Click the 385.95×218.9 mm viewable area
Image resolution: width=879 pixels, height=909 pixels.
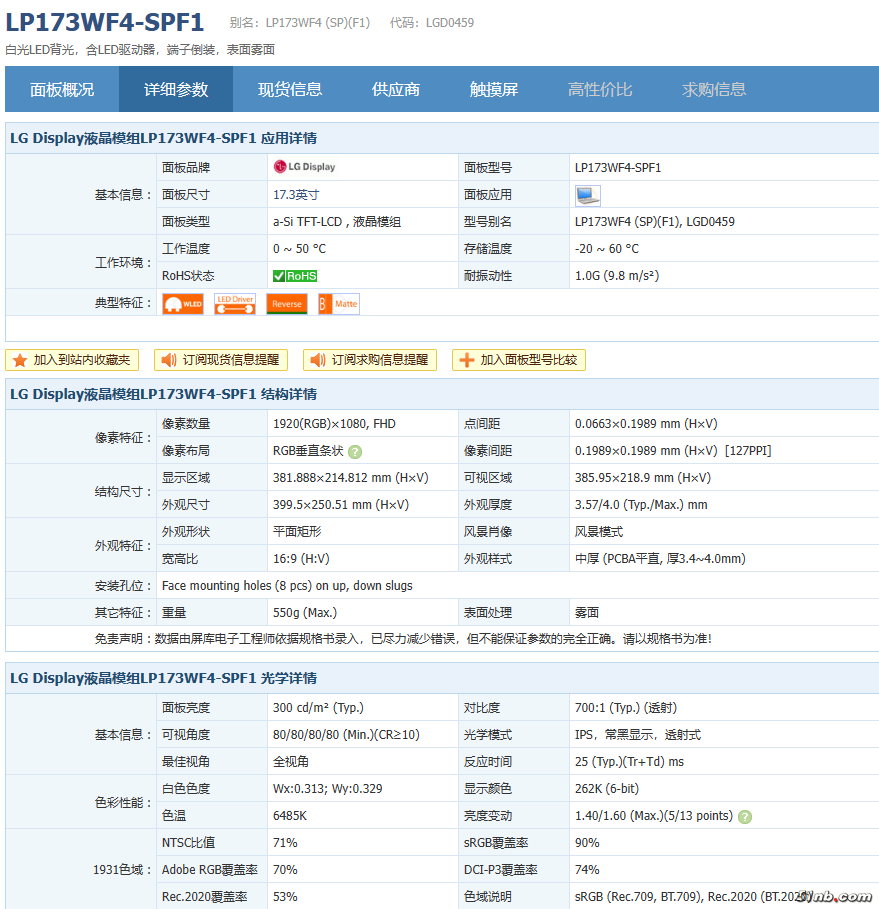click(x=643, y=478)
